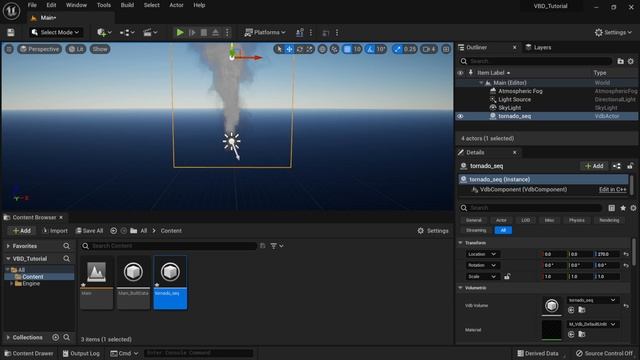Click the Outliner add folder icon
Image resolution: width=640 pixels, height=360 pixels.
tap(620, 61)
